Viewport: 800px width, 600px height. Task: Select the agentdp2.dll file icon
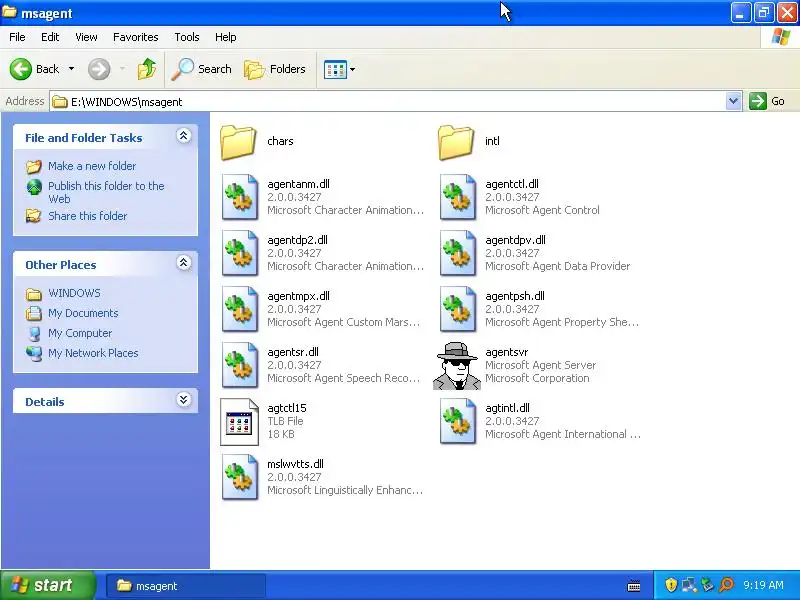coord(240,253)
